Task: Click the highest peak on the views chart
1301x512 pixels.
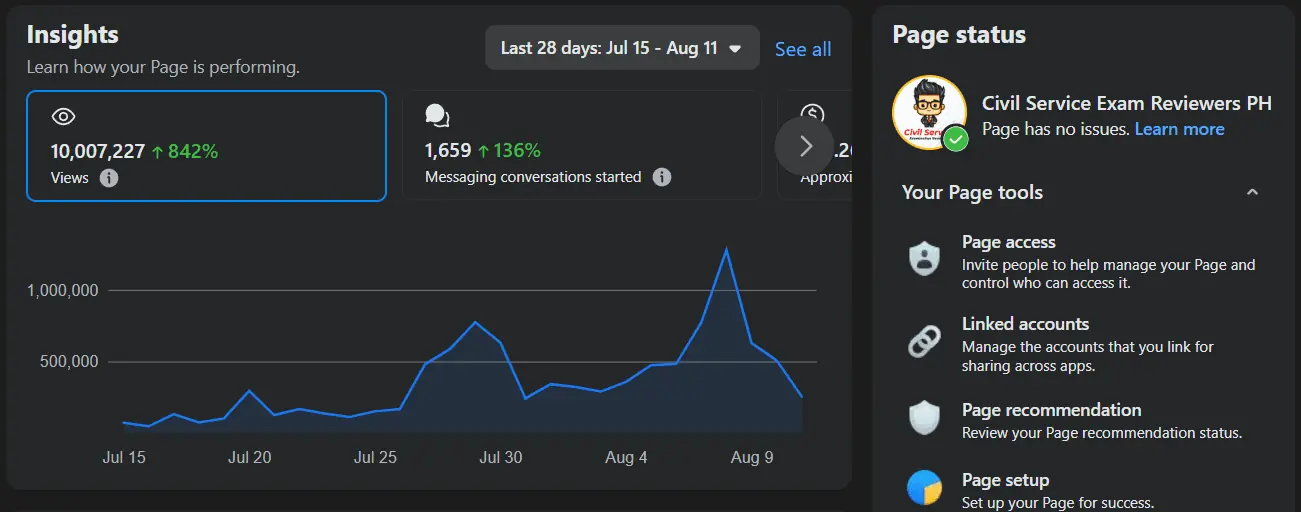Action: pyautogui.click(x=727, y=249)
